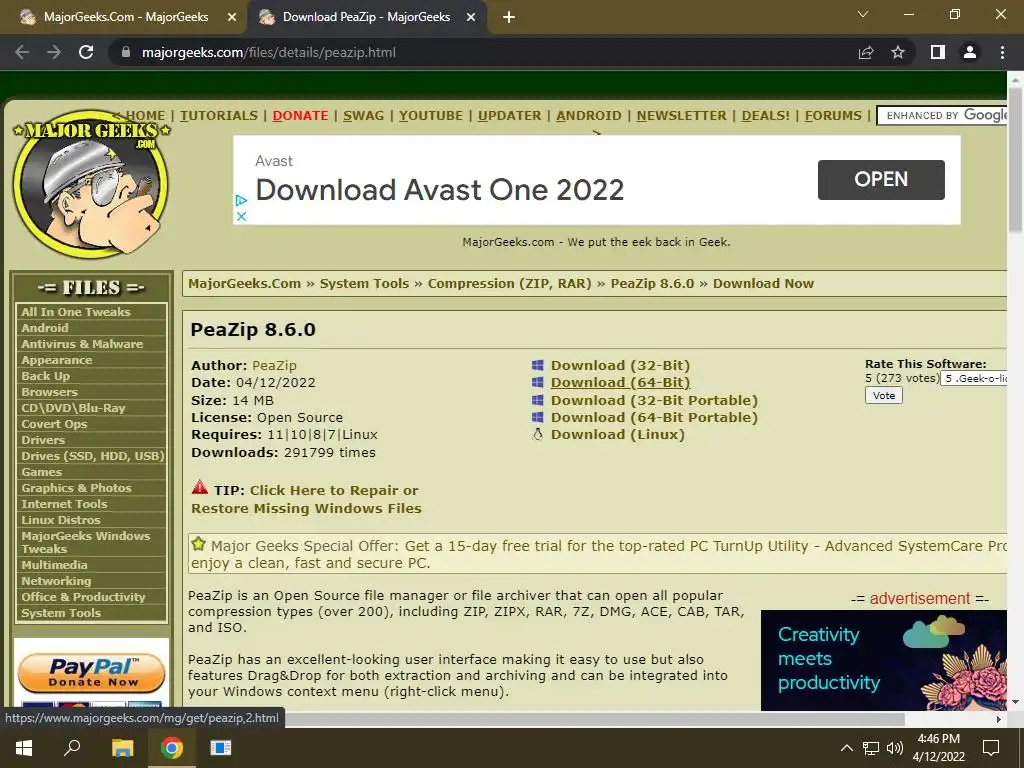
Task: Open the TUTORIALS nav link
Action: click(219, 116)
